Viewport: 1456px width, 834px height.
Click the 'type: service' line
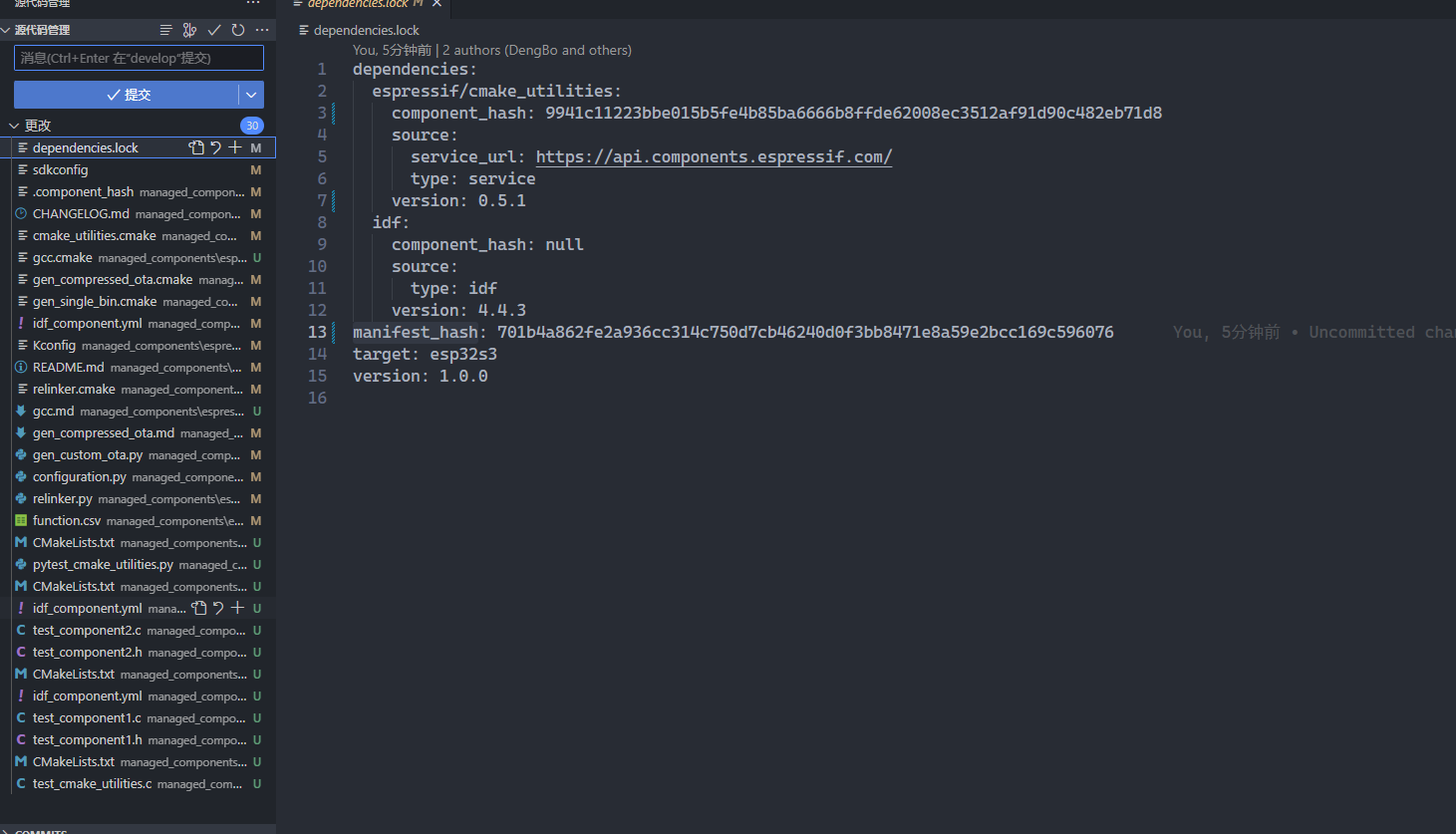[x=473, y=178]
